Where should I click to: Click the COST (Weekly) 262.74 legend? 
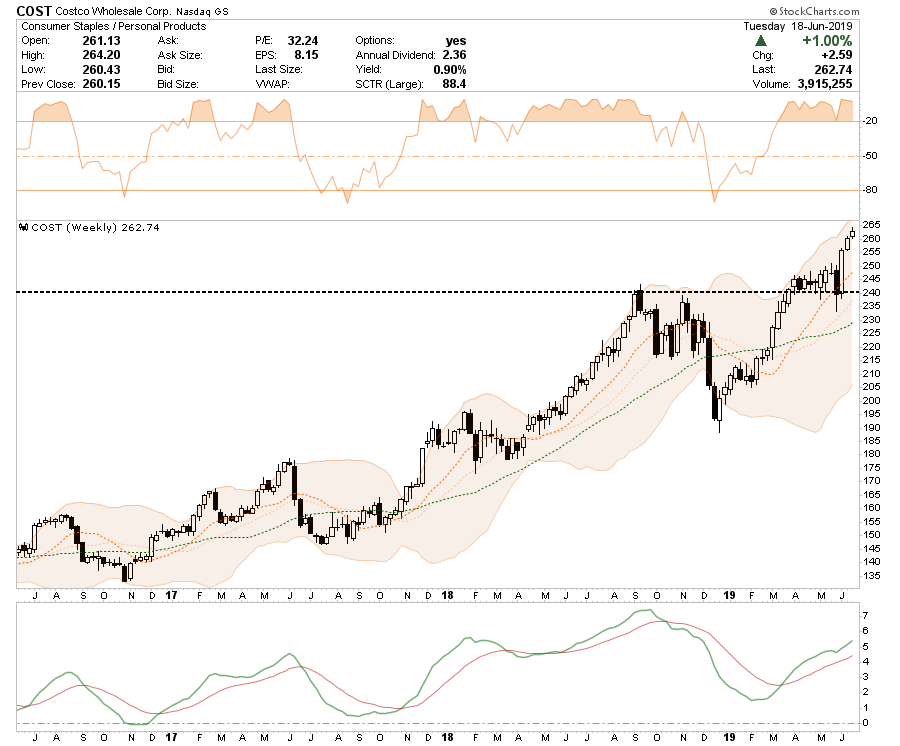95,227
